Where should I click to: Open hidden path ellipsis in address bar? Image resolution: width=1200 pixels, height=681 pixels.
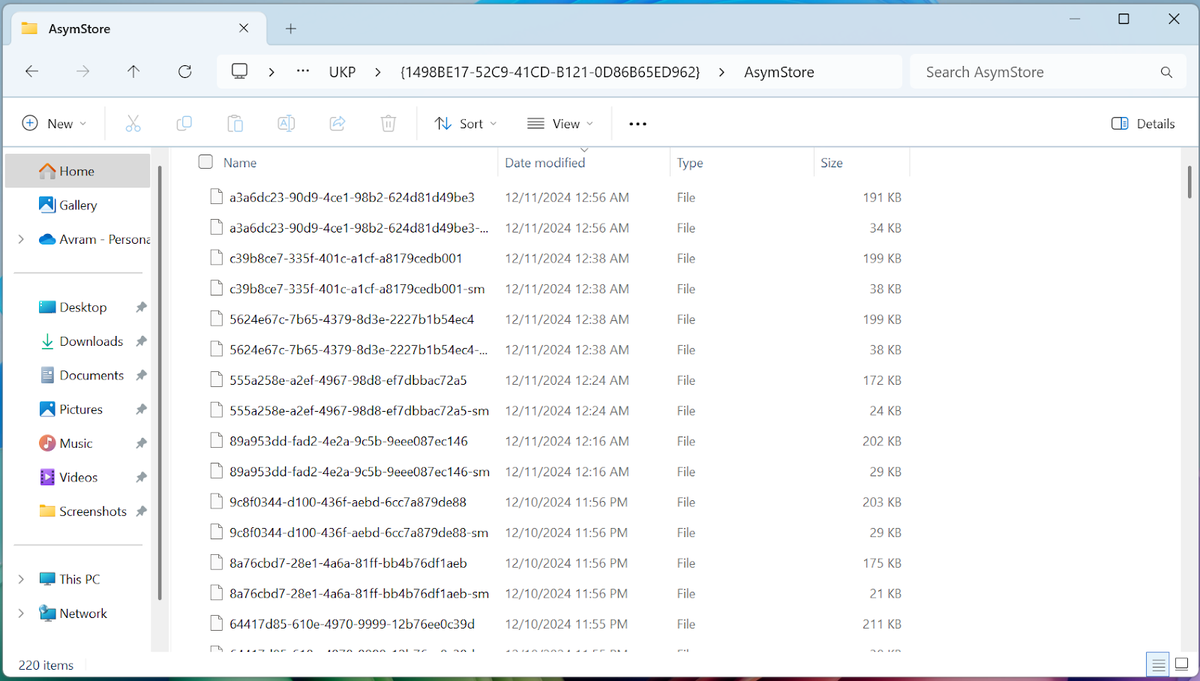(303, 72)
